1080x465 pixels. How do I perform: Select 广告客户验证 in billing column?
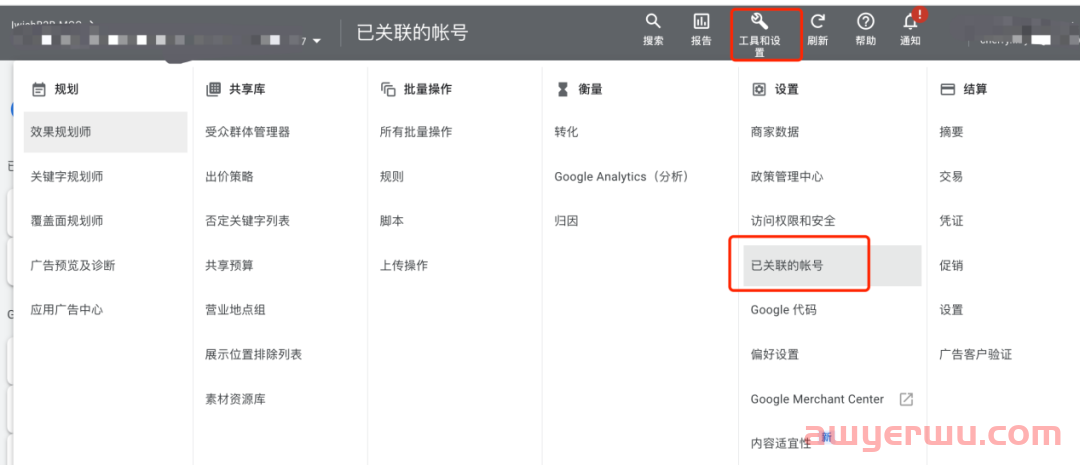click(975, 354)
